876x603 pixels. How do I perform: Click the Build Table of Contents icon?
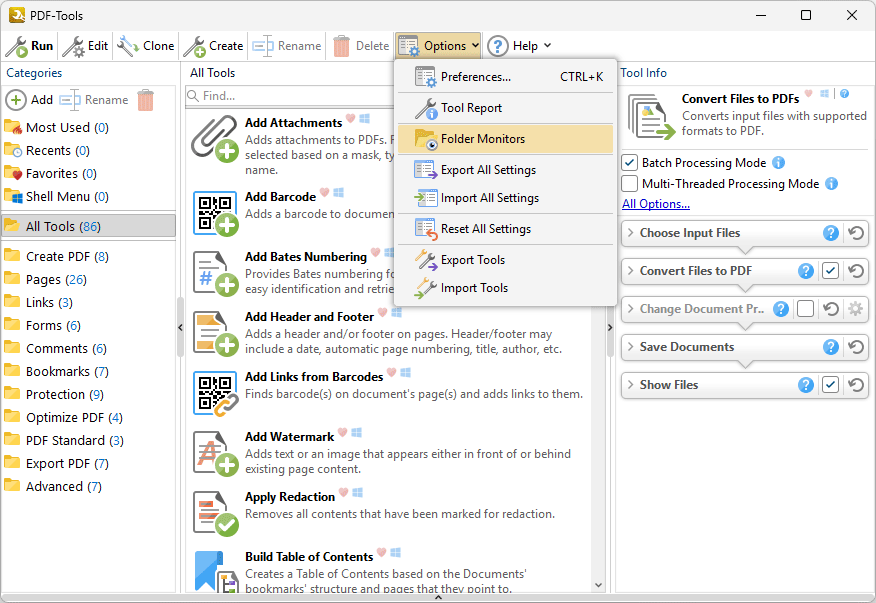[x=216, y=573]
